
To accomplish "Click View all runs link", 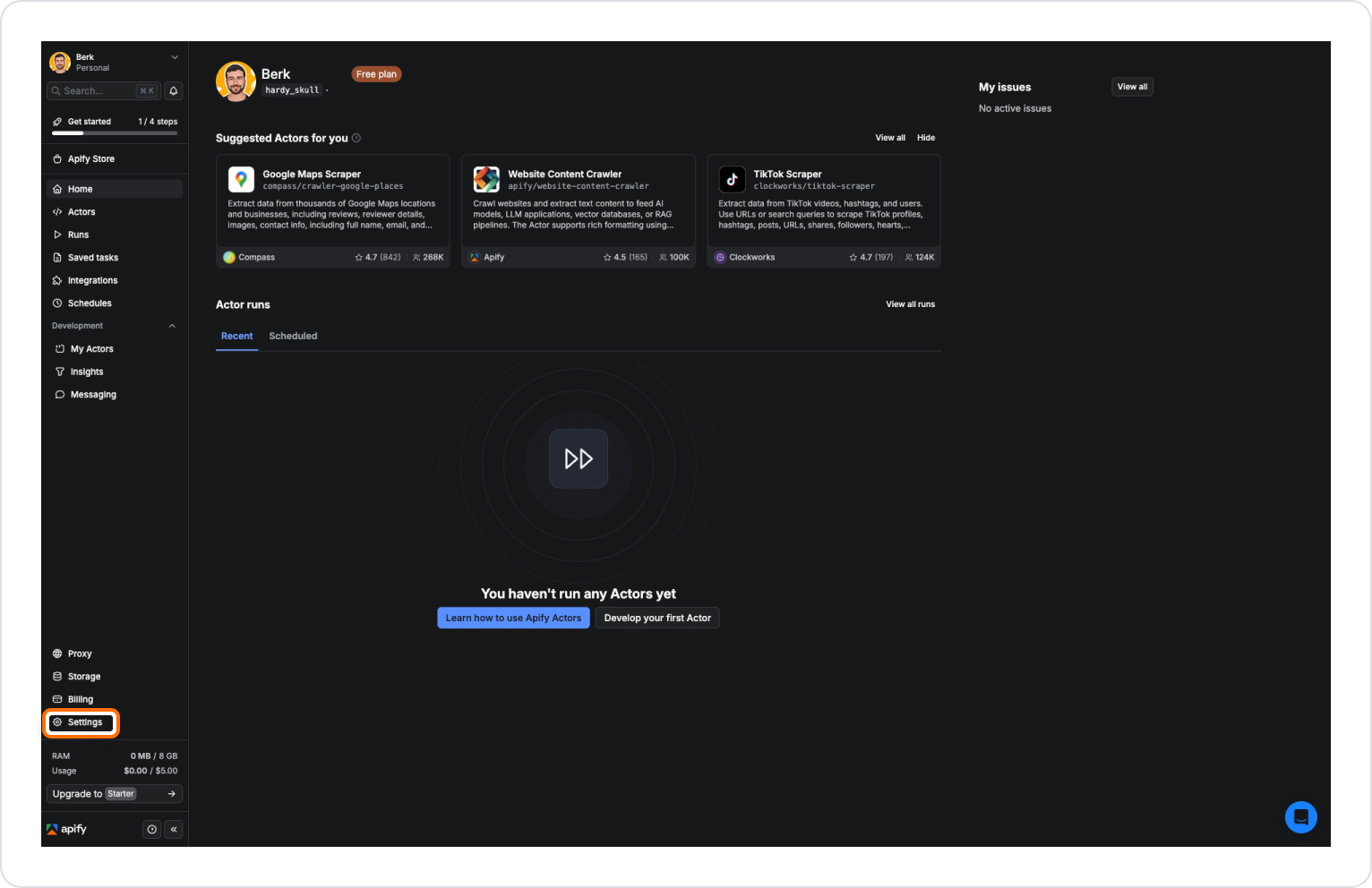I will pos(910,304).
